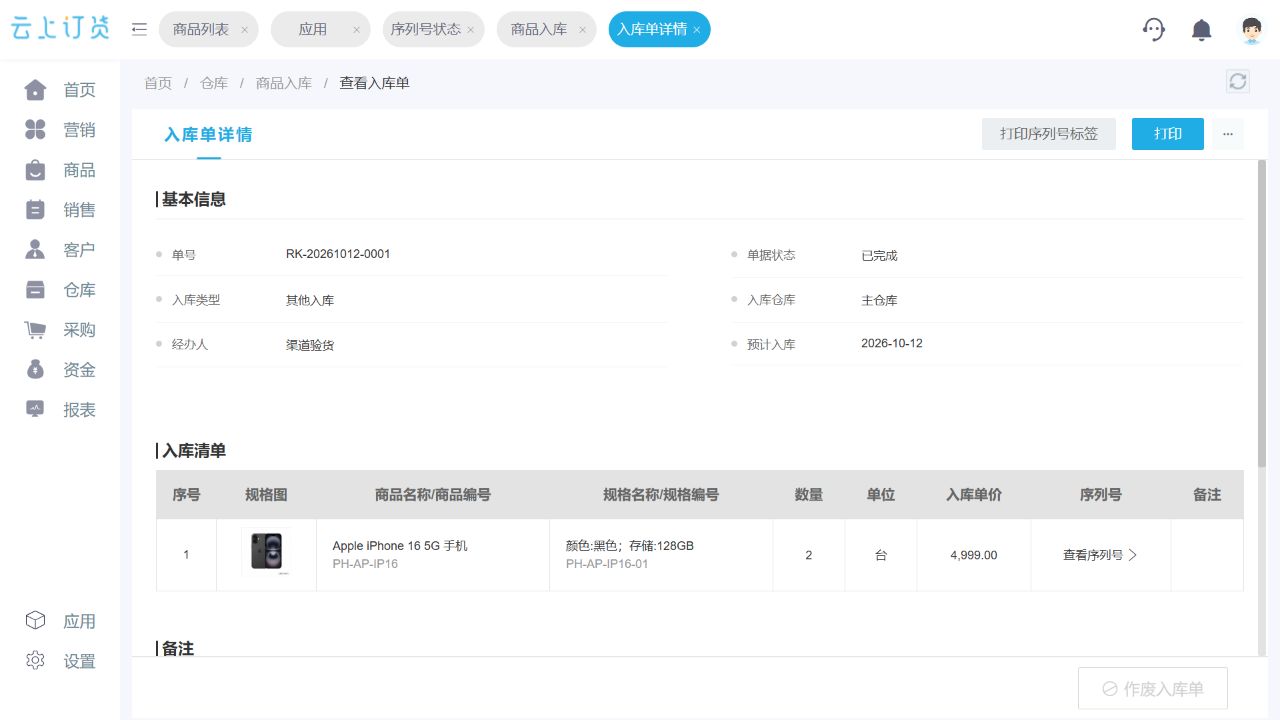Click the spec code PH-AP-IP16-01
Image resolution: width=1280 pixels, height=720 pixels.
(x=607, y=564)
